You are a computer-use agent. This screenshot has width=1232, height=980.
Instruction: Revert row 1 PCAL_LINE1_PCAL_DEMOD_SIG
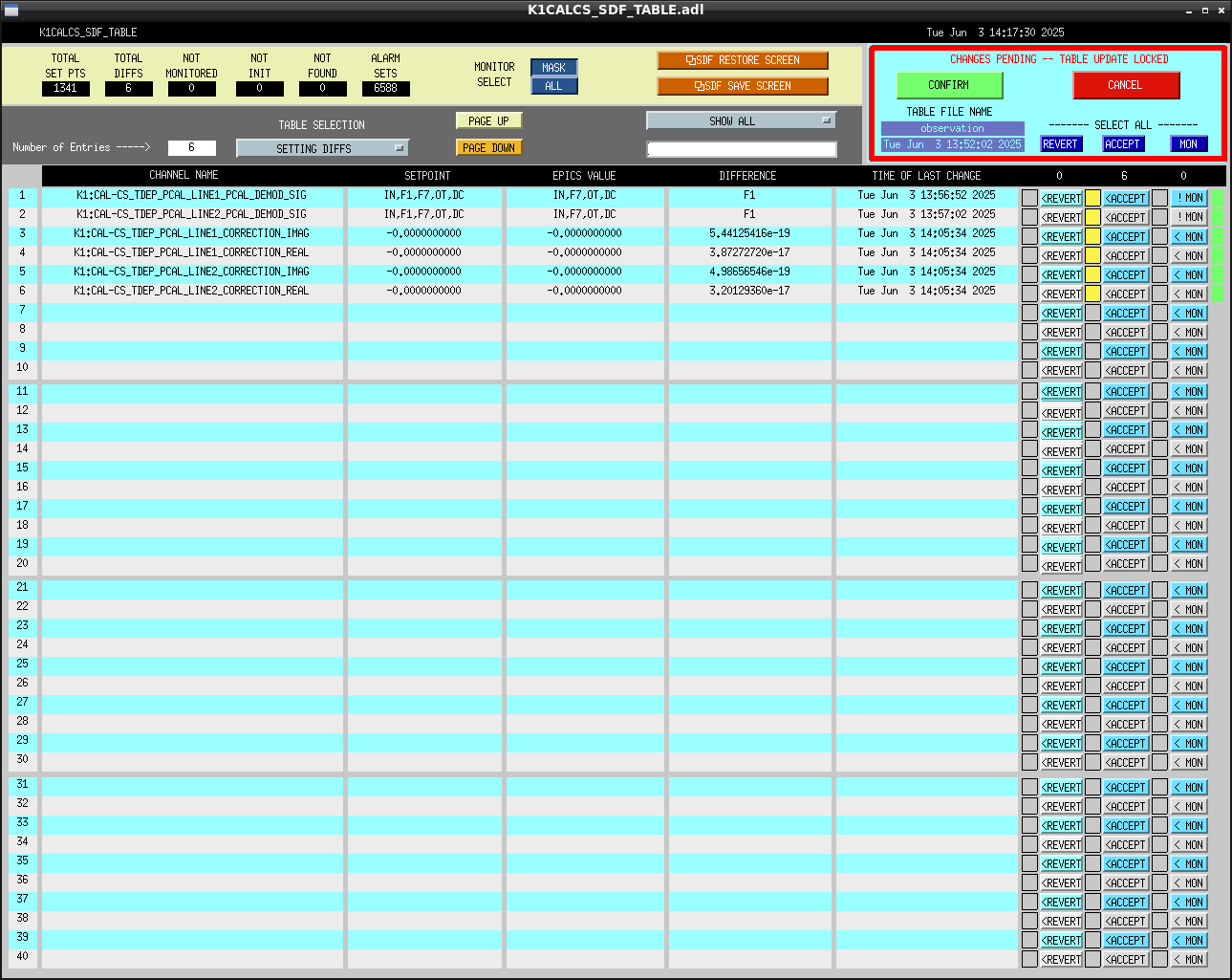(1061, 199)
